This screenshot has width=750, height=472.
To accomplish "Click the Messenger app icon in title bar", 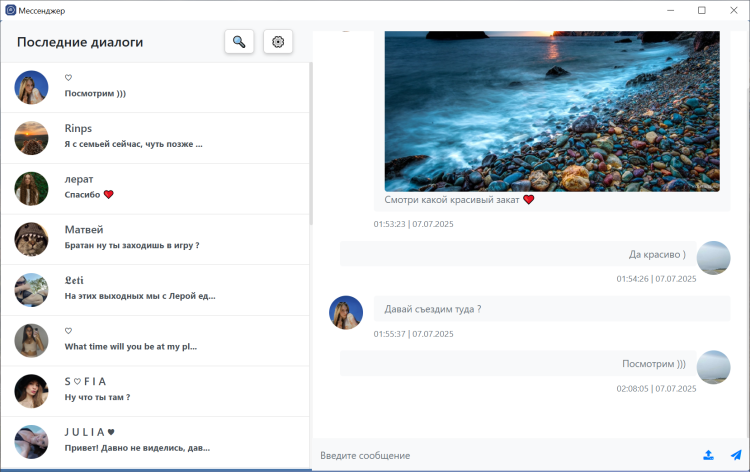I will 11,10.
